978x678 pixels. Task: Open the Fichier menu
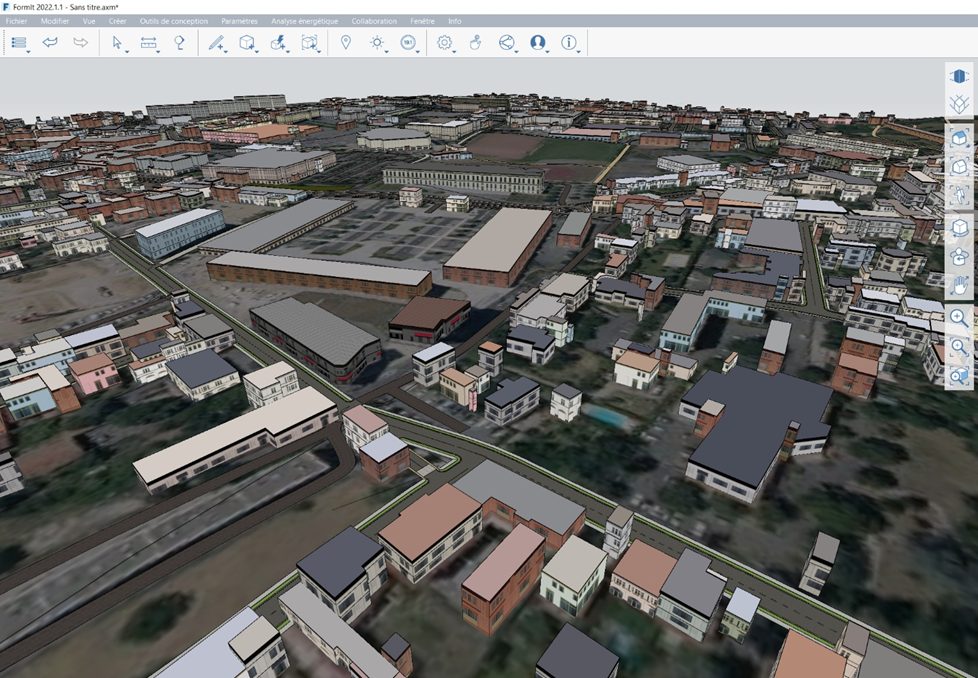(x=17, y=21)
